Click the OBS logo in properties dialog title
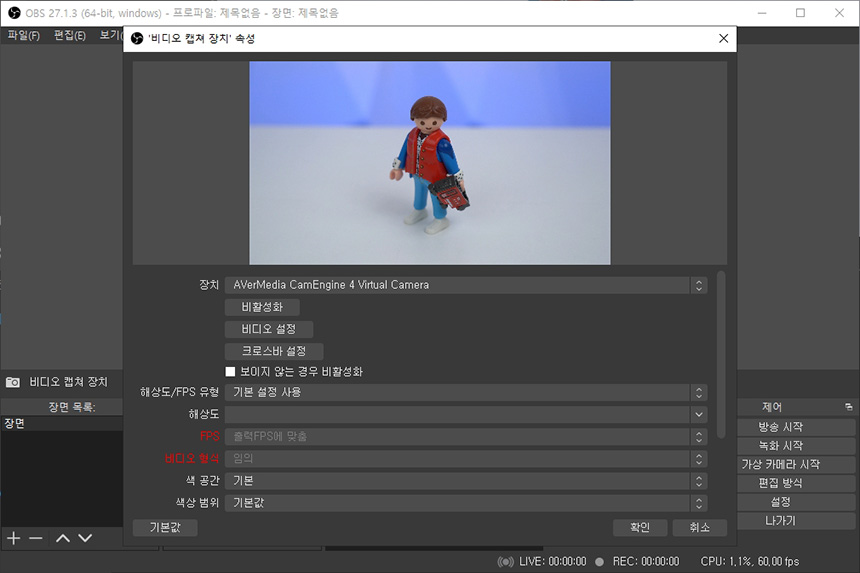 coord(137,38)
